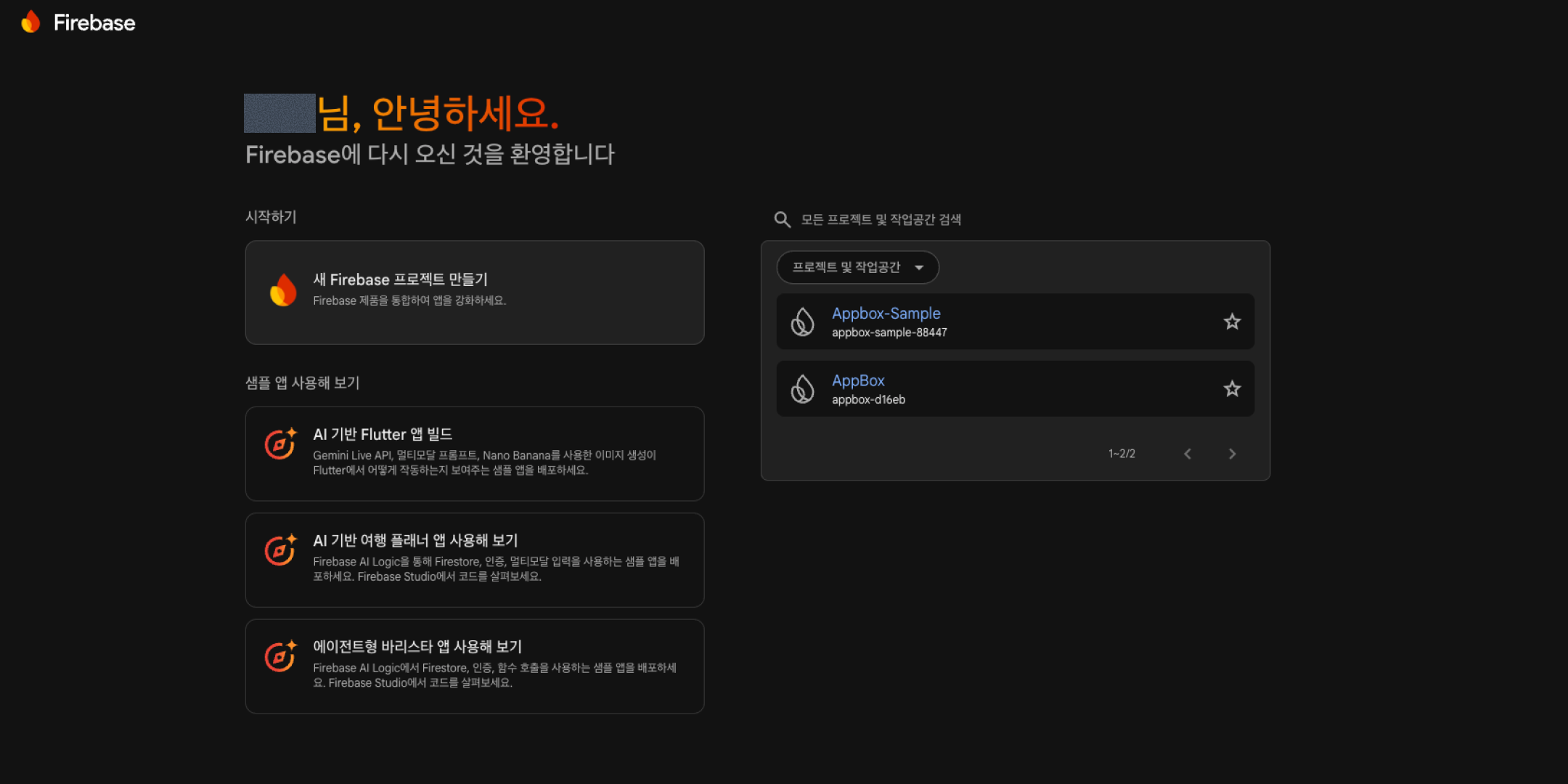Click the 샘플 앱 사용해 보기 heading

coord(302,383)
